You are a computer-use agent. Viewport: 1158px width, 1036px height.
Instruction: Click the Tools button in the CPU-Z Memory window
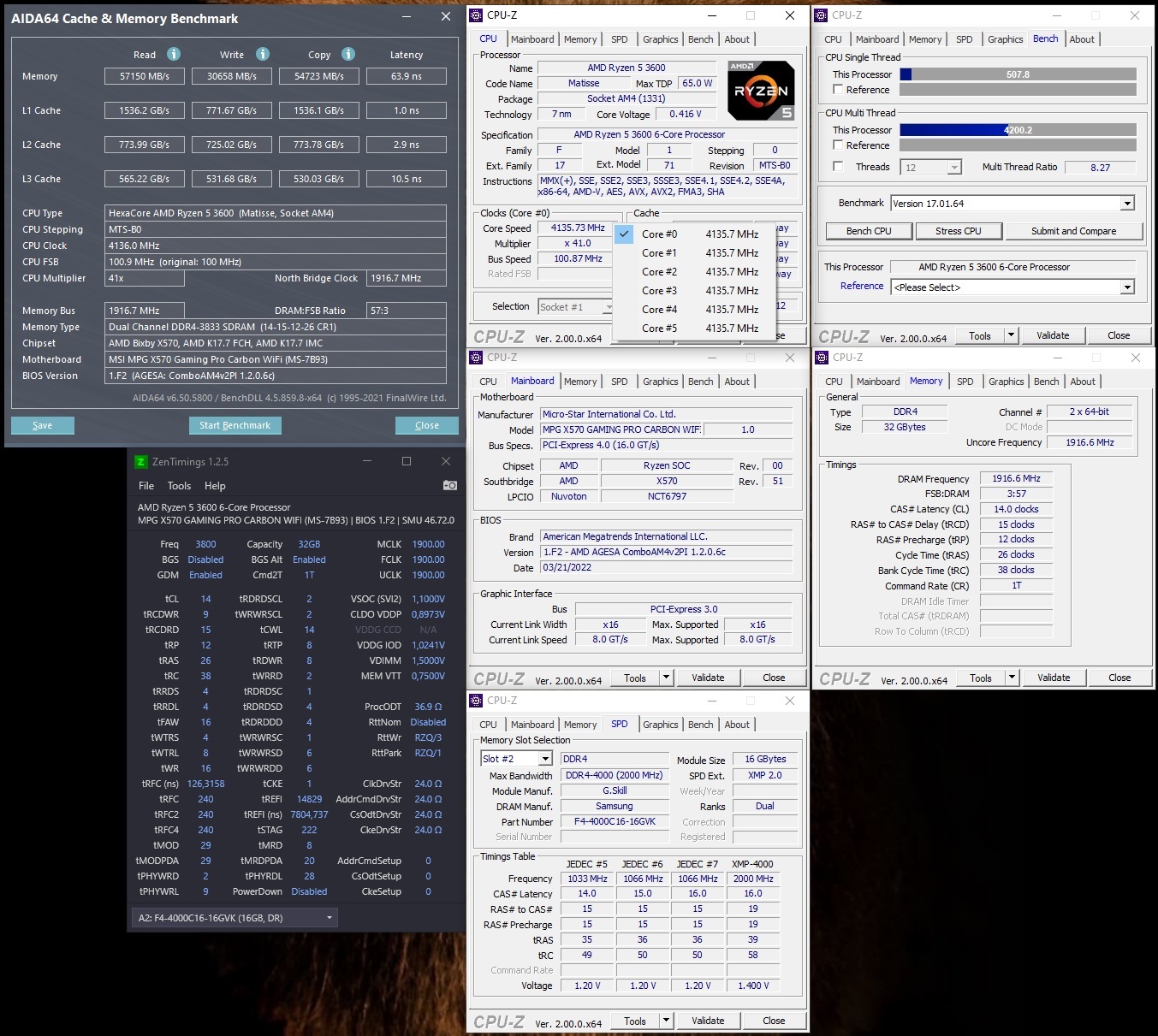click(981, 678)
